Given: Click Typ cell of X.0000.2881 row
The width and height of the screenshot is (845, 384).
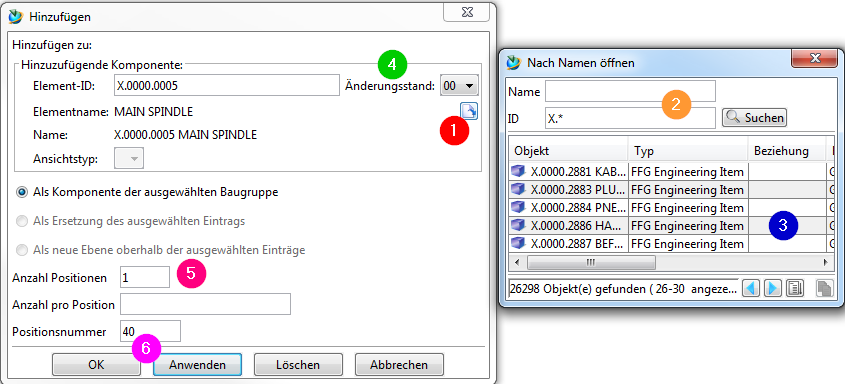Looking at the screenshot, I should [688, 172].
